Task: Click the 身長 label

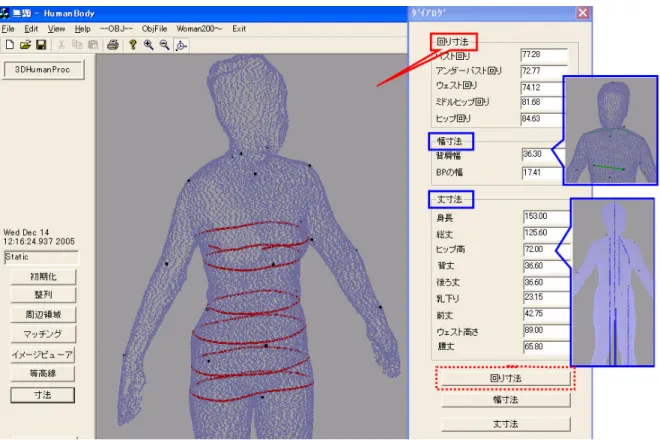Action: point(444,218)
